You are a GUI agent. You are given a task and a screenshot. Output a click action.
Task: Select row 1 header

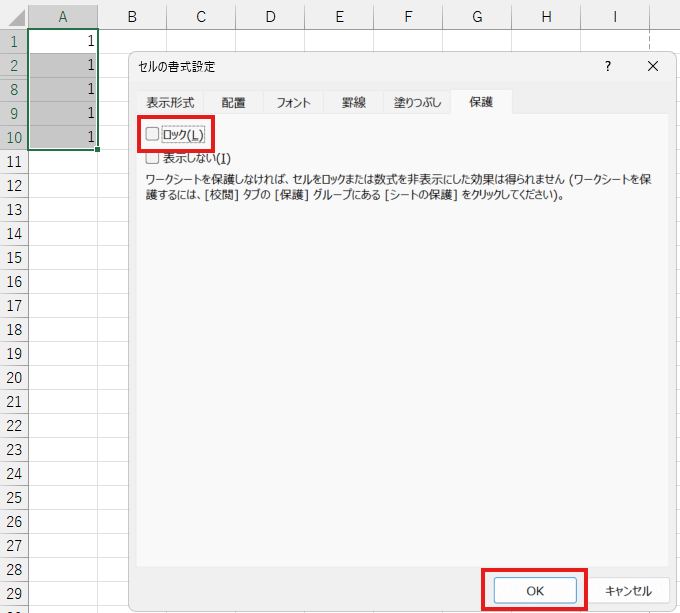(14, 42)
